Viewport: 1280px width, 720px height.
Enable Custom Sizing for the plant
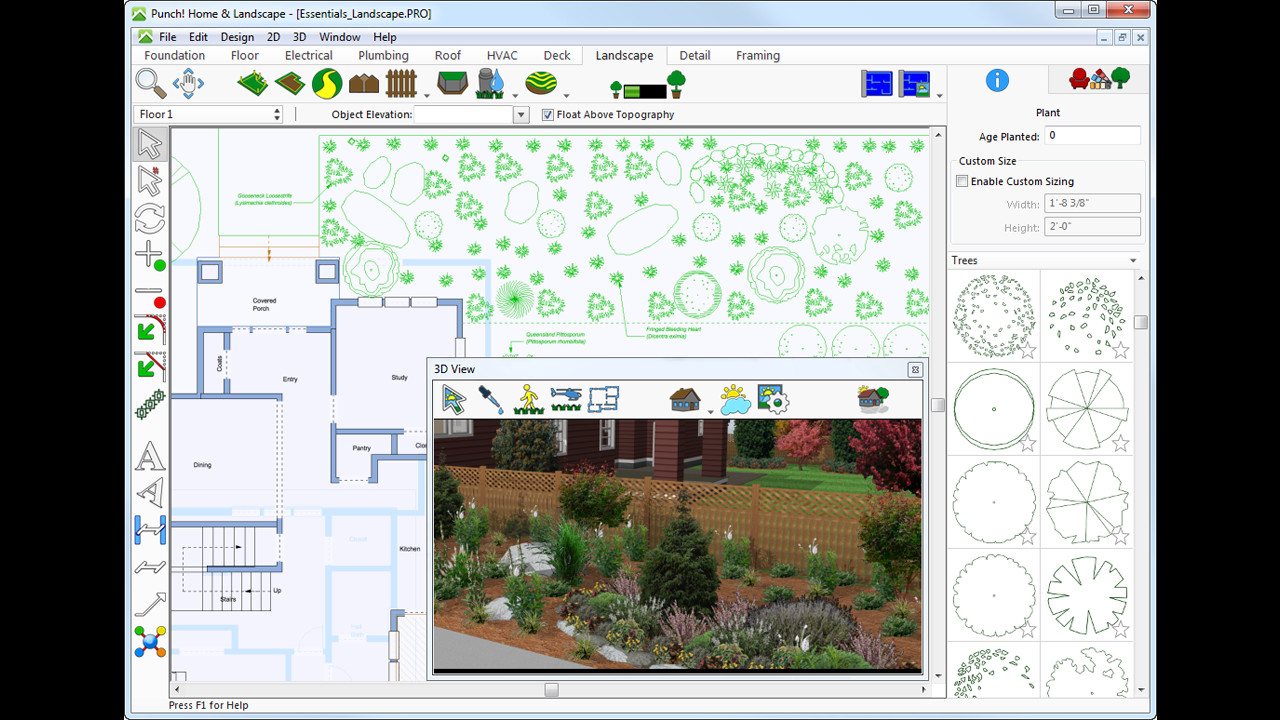962,181
